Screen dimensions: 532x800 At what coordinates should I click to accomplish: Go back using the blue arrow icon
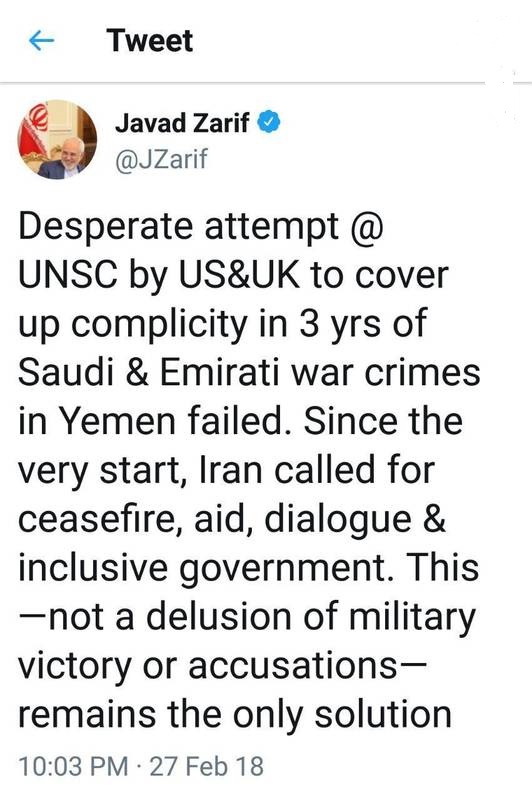(42, 40)
